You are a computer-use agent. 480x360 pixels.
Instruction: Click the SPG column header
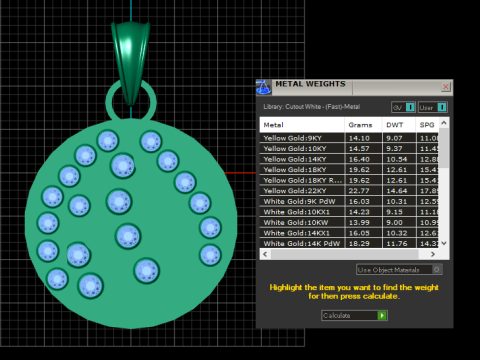pos(427,125)
